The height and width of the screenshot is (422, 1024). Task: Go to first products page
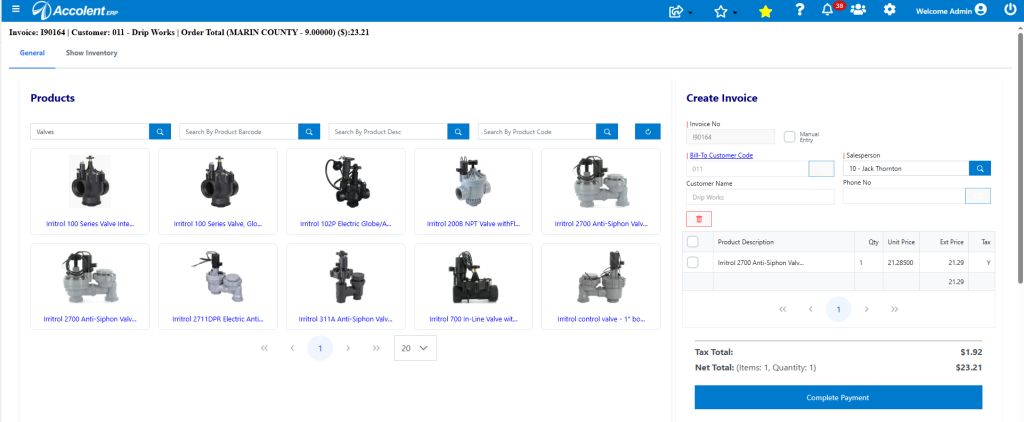click(264, 348)
